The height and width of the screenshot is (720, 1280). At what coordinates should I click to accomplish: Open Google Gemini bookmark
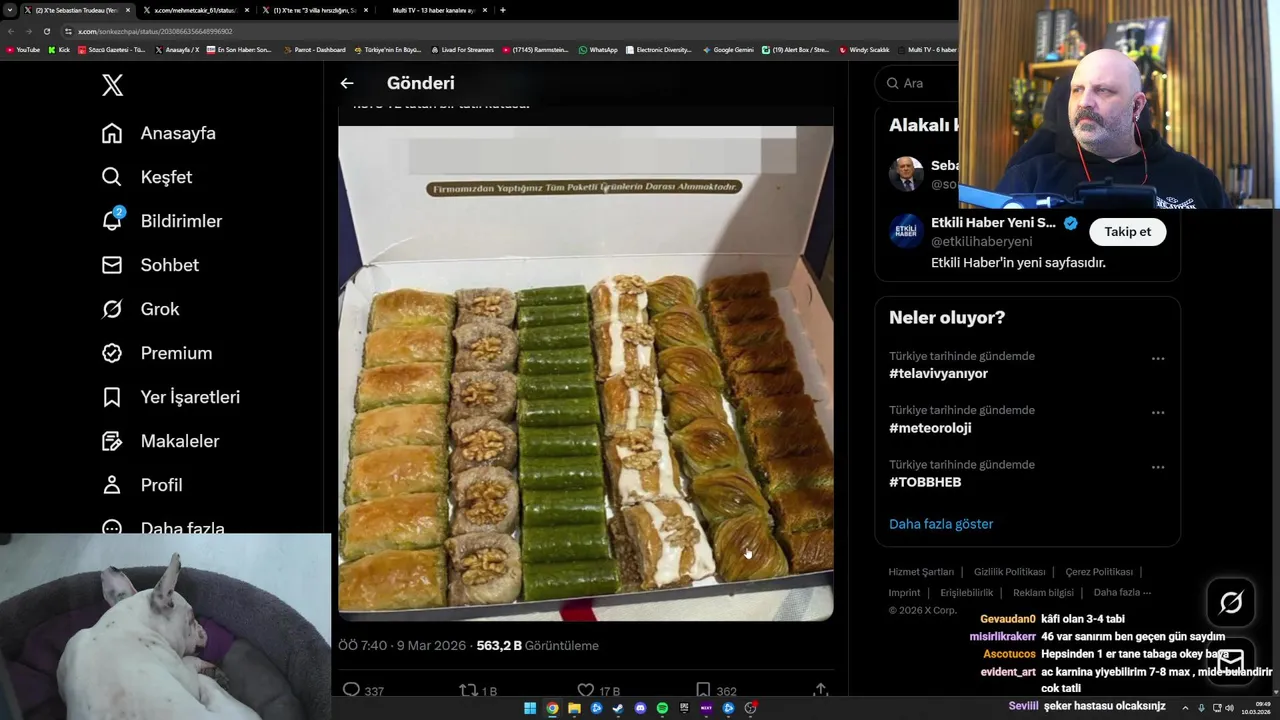coord(728,49)
